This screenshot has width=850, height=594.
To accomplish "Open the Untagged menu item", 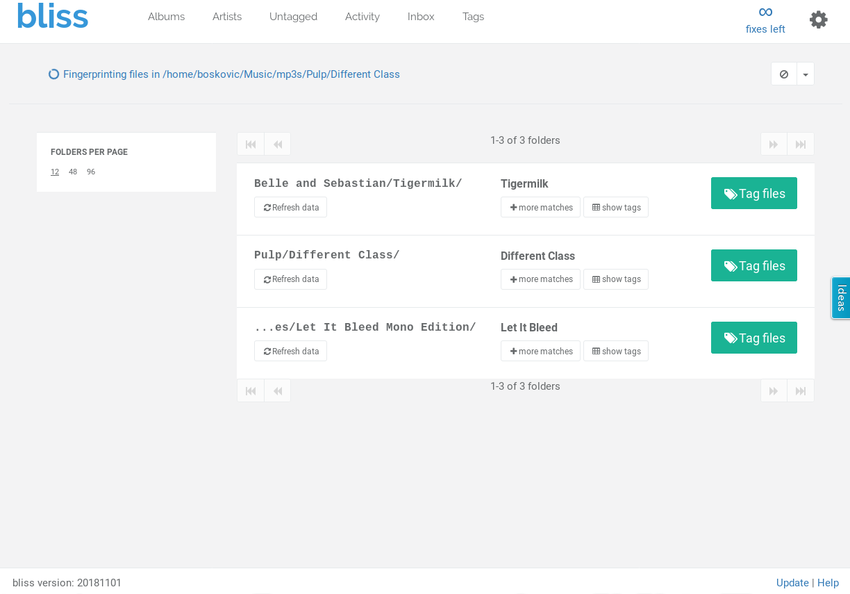I will pos(293,17).
